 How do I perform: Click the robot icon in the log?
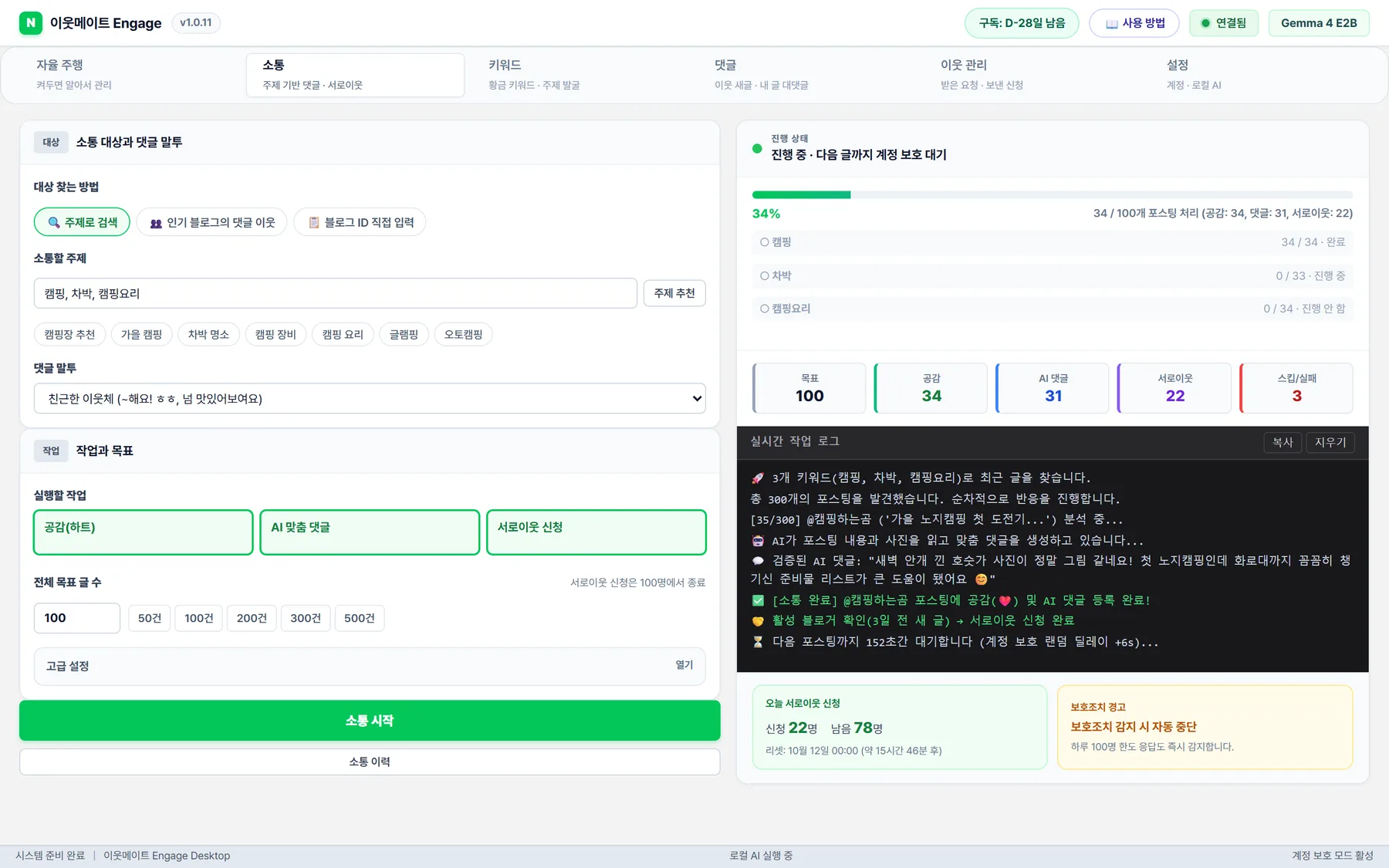(x=758, y=541)
